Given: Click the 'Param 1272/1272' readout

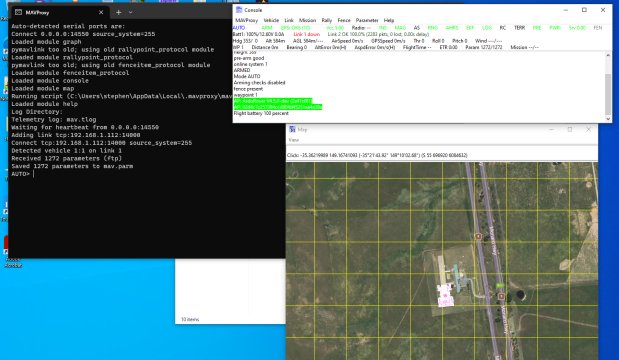Looking at the screenshot, I should pyautogui.click(x=484, y=47).
